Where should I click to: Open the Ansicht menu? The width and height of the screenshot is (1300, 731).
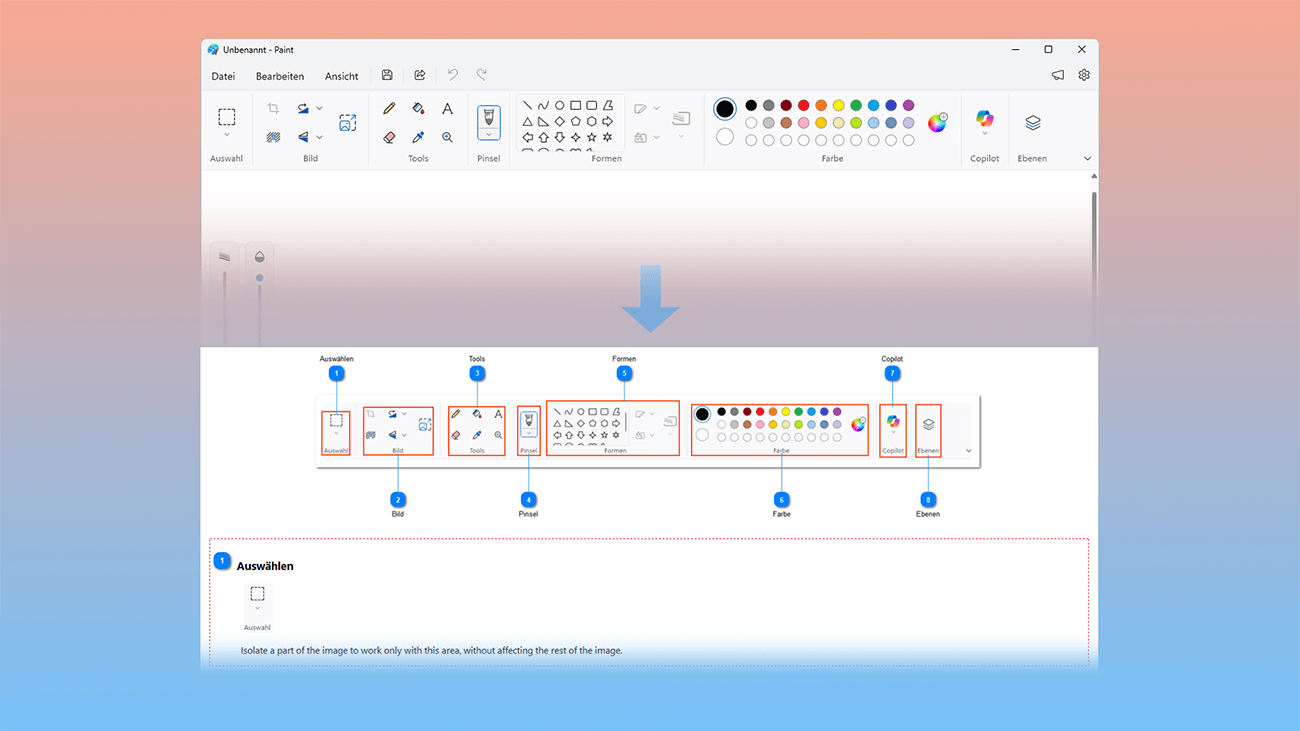coord(341,75)
